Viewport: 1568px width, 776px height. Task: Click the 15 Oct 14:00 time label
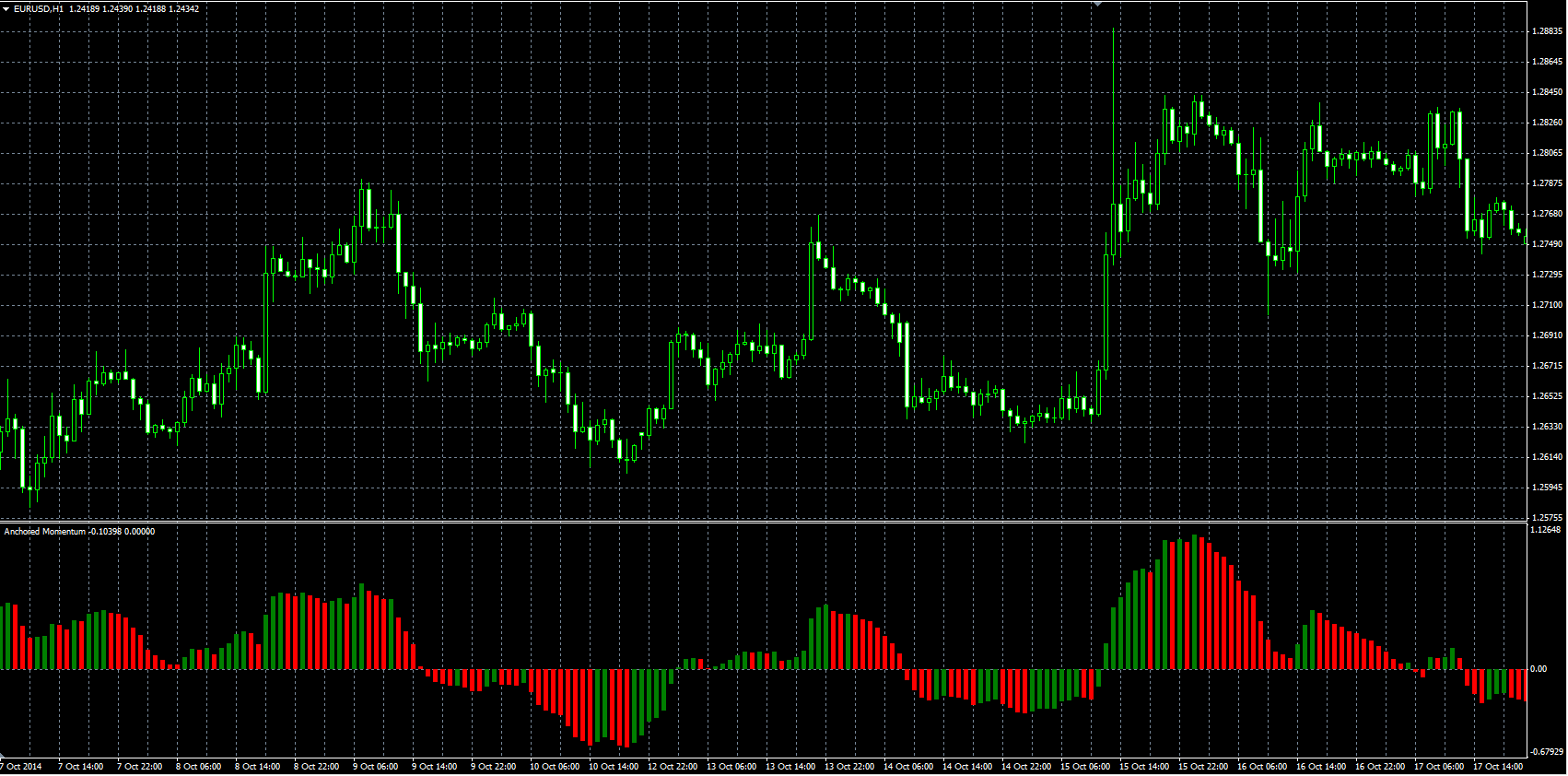tap(1144, 767)
